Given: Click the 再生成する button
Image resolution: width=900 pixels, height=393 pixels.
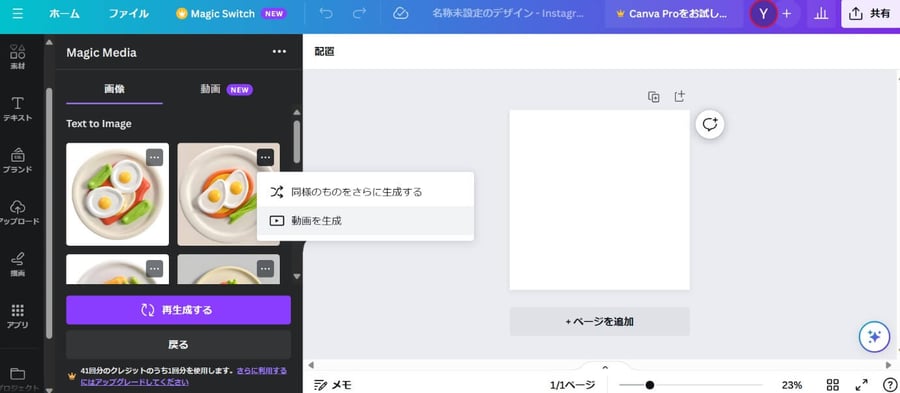Looking at the screenshot, I should point(179,310).
